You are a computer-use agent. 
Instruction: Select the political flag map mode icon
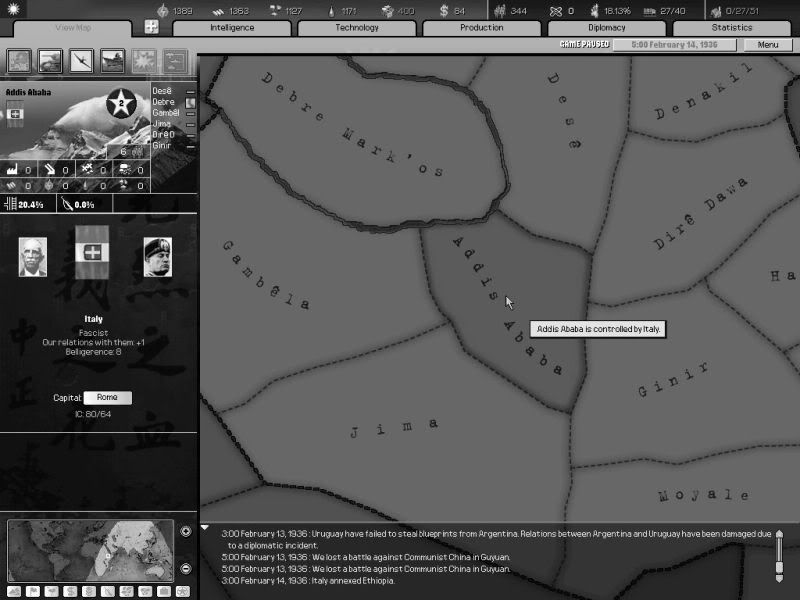[30, 592]
